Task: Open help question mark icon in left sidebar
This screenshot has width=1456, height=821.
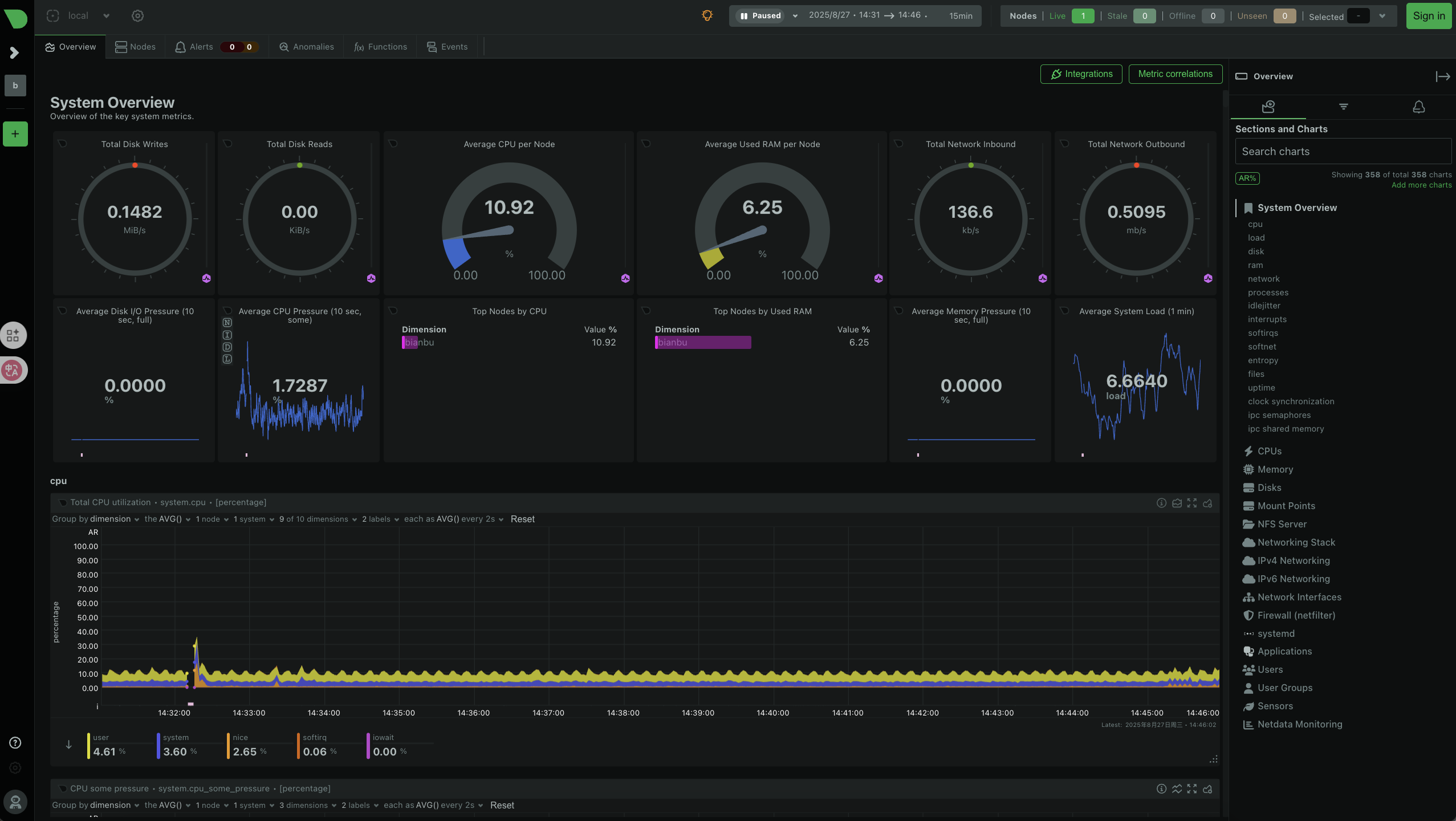Action: point(15,742)
